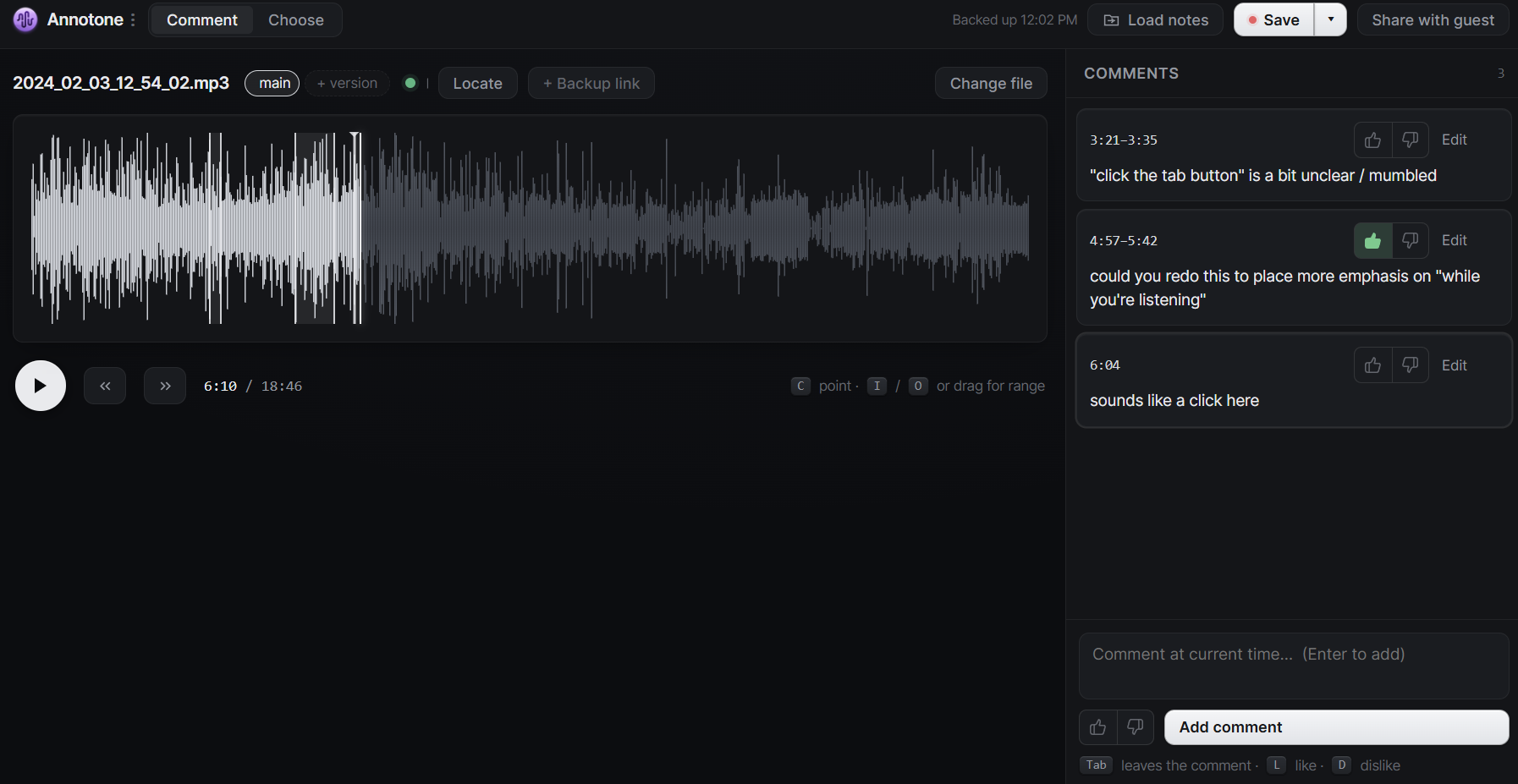Switch to the Comment tab
The height and width of the screenshot is (784, 1518).
coord(201,19)
